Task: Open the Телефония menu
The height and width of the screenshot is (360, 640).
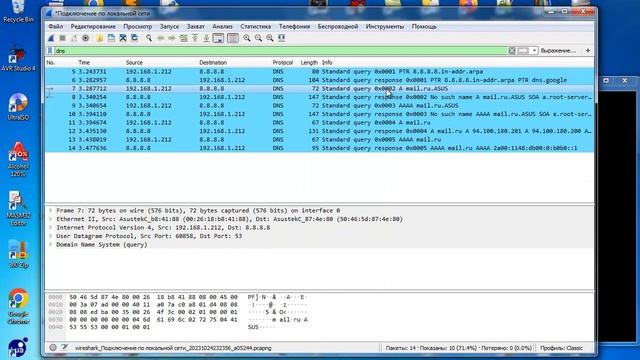Action: click(294, 27)
